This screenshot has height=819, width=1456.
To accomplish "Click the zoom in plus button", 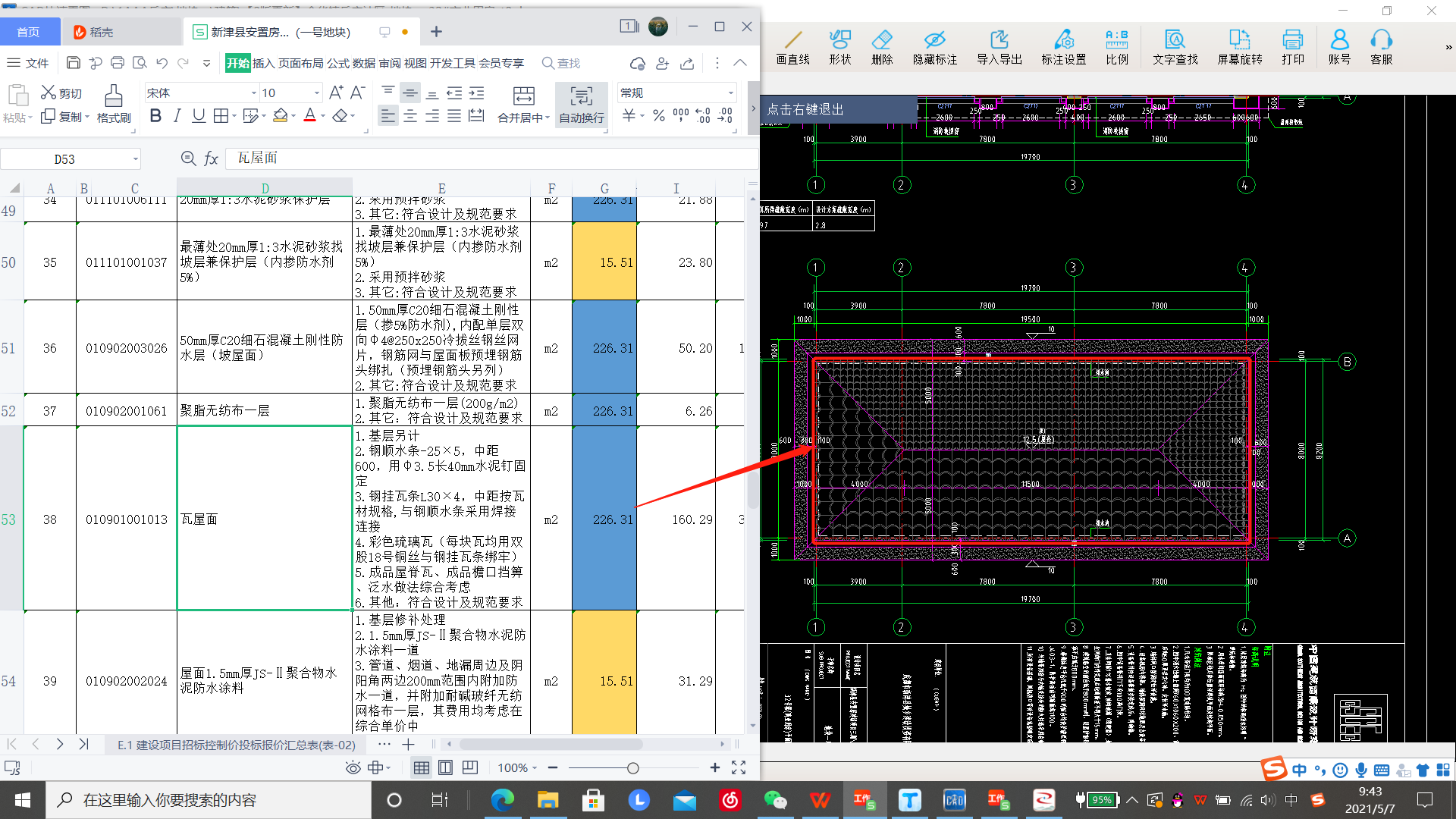I will [714, 767].
